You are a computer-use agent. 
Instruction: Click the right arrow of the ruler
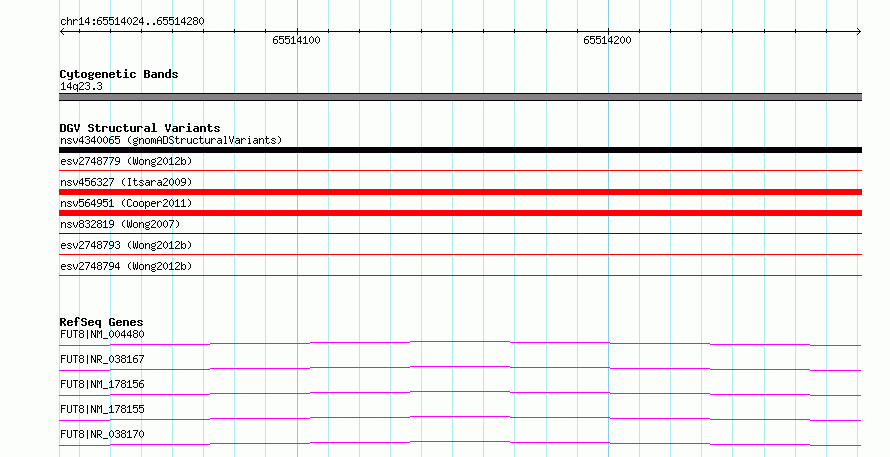[858, 32]
